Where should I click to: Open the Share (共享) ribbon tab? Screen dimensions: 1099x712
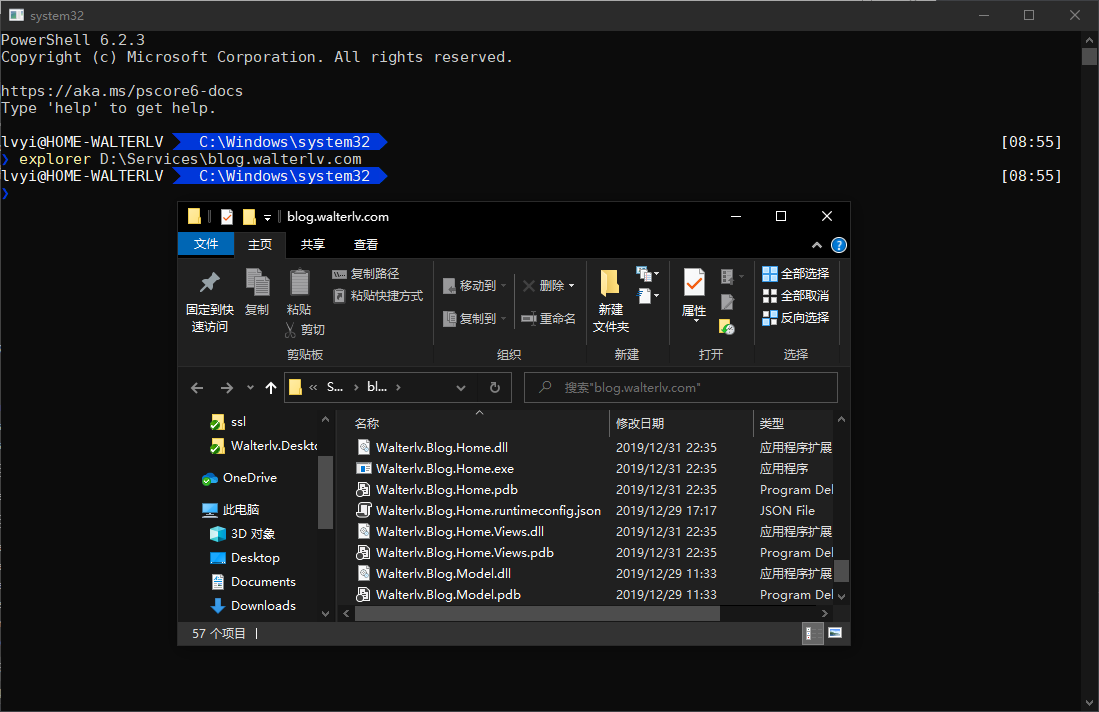point(313,245)
